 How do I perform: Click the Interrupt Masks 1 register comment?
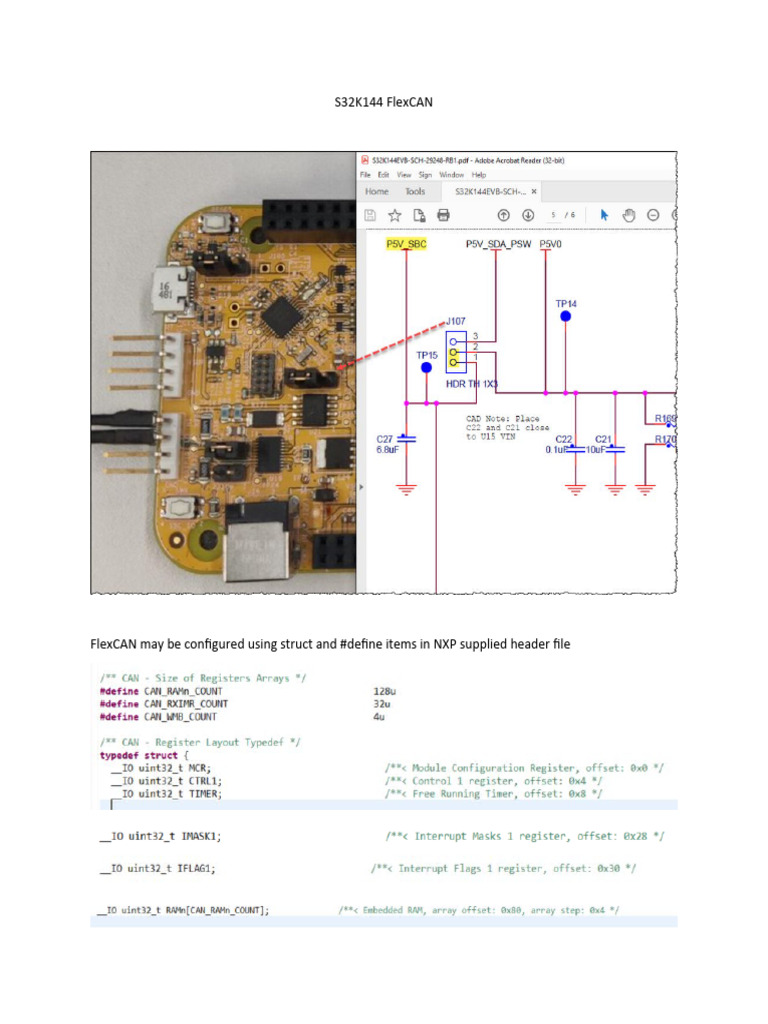(x=524, y=837)
